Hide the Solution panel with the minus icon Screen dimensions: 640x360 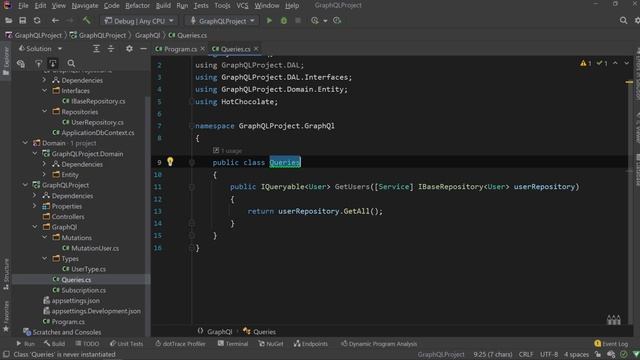point(143,49)
